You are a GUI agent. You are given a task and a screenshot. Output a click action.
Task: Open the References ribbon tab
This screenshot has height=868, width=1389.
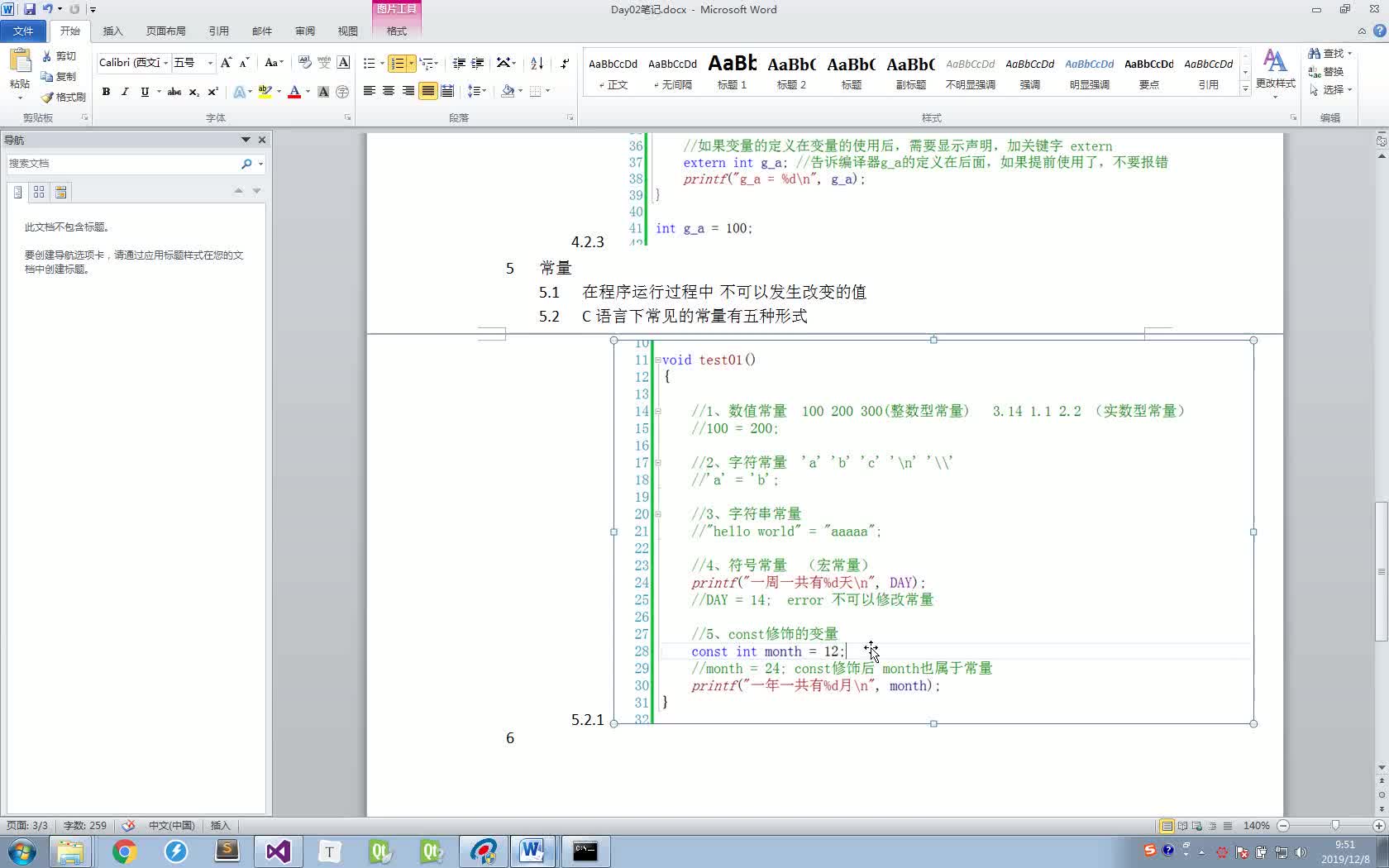[218, 31]
